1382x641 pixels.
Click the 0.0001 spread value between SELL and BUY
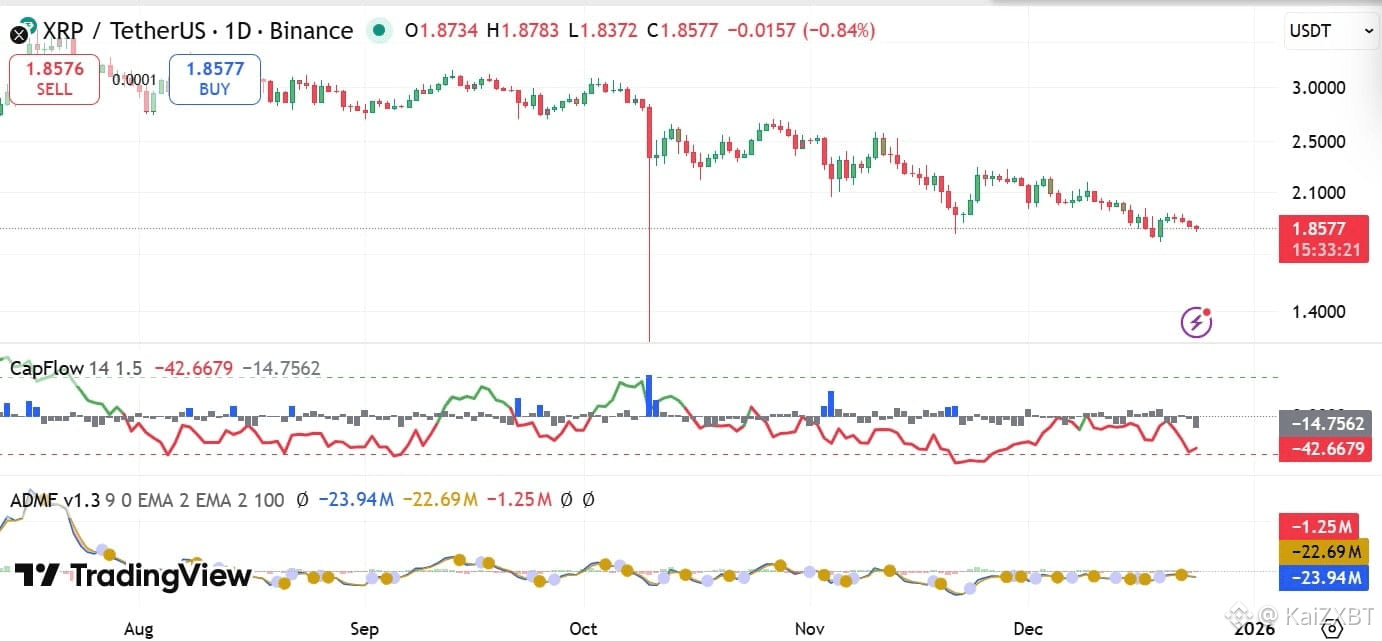(x=133, y=78)
